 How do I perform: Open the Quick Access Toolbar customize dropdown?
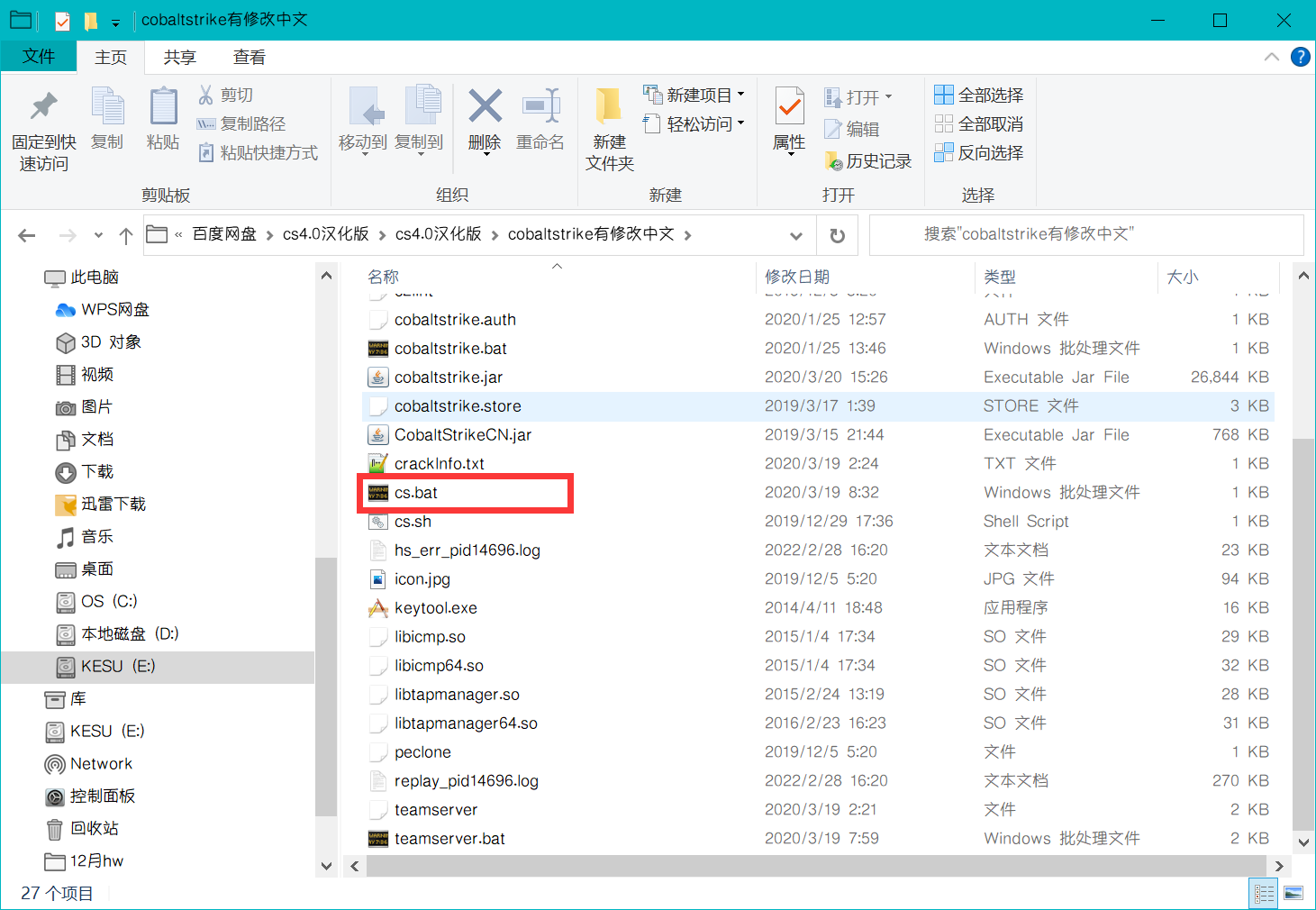pyautogui.click(x=116, y=22)
